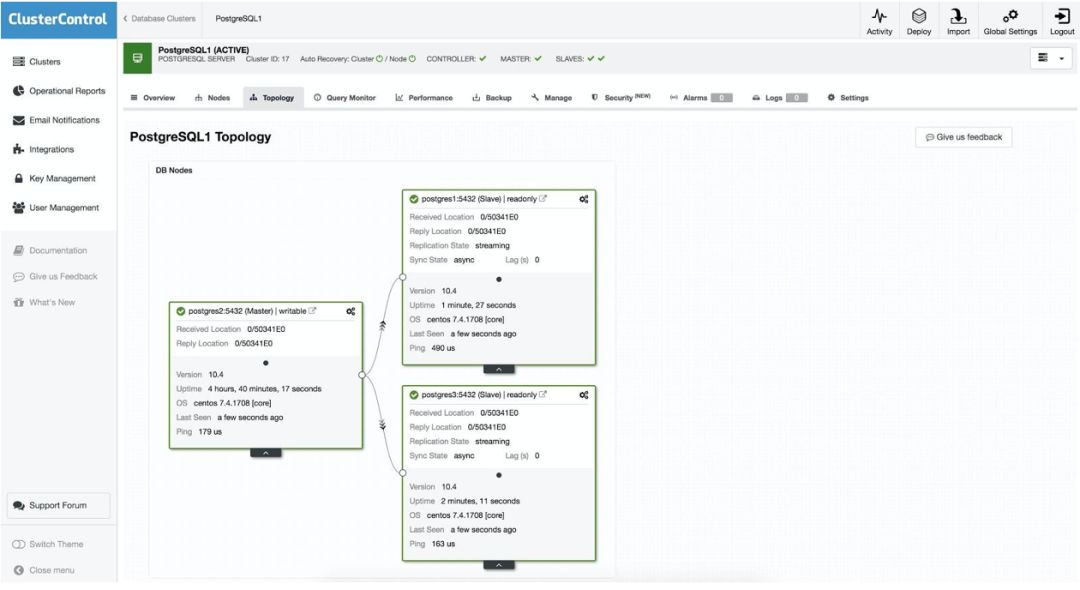This screenshot has height=590, width=1080.
Task: Switch Theme toggle in sidebar
Action: [48, 545]
